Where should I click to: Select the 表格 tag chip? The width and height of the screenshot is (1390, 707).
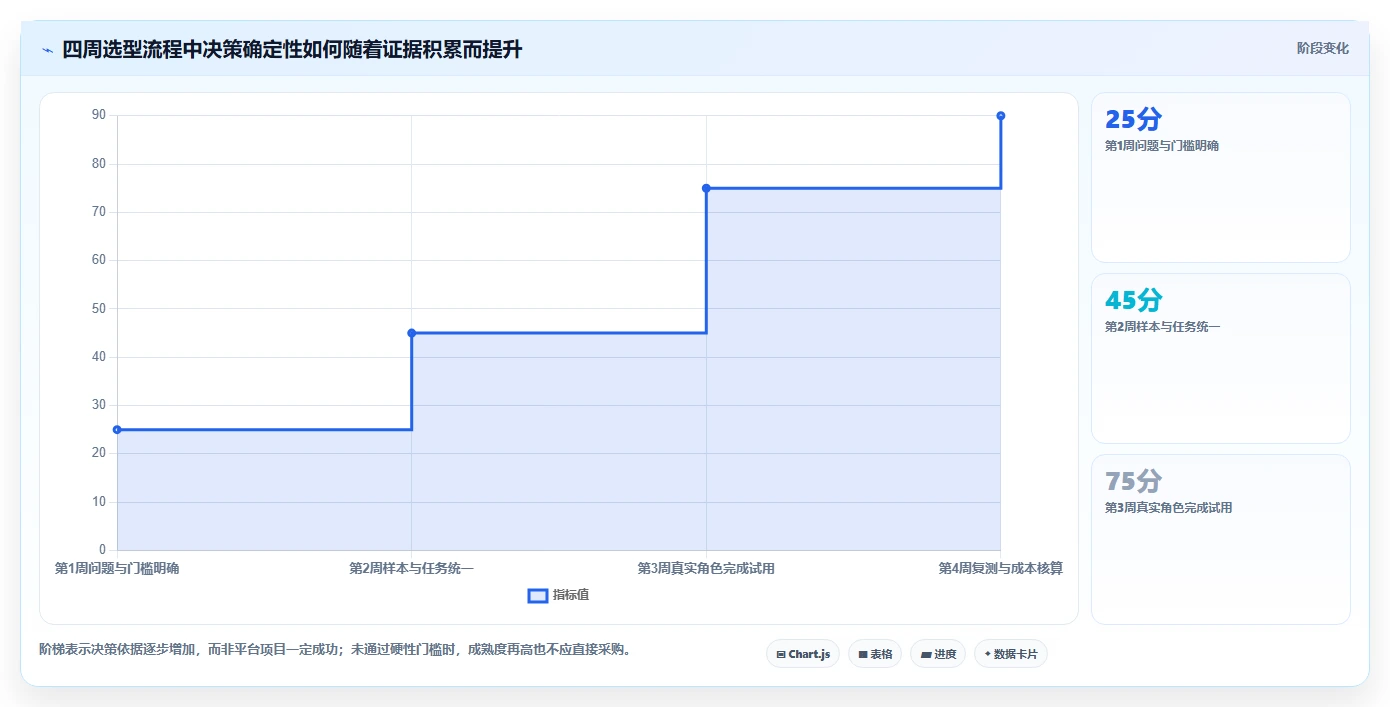pos(875,654)
